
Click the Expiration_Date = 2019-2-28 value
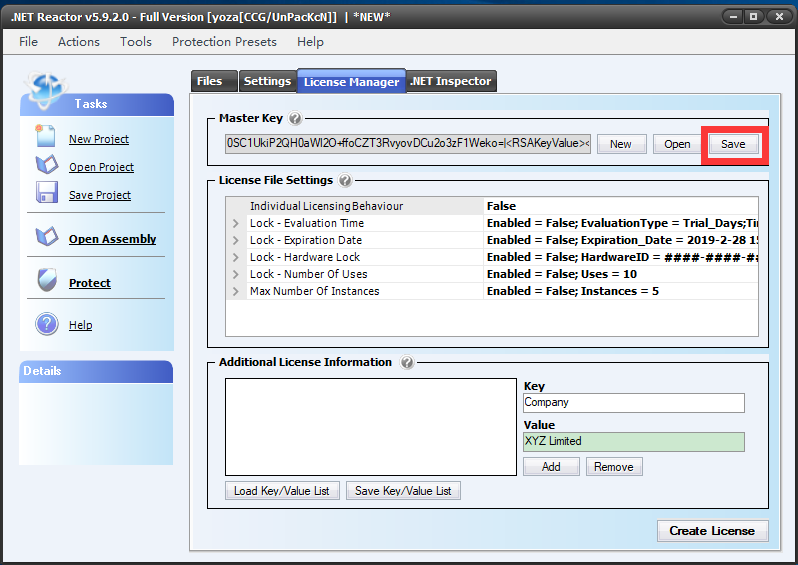tap(621, 240)
